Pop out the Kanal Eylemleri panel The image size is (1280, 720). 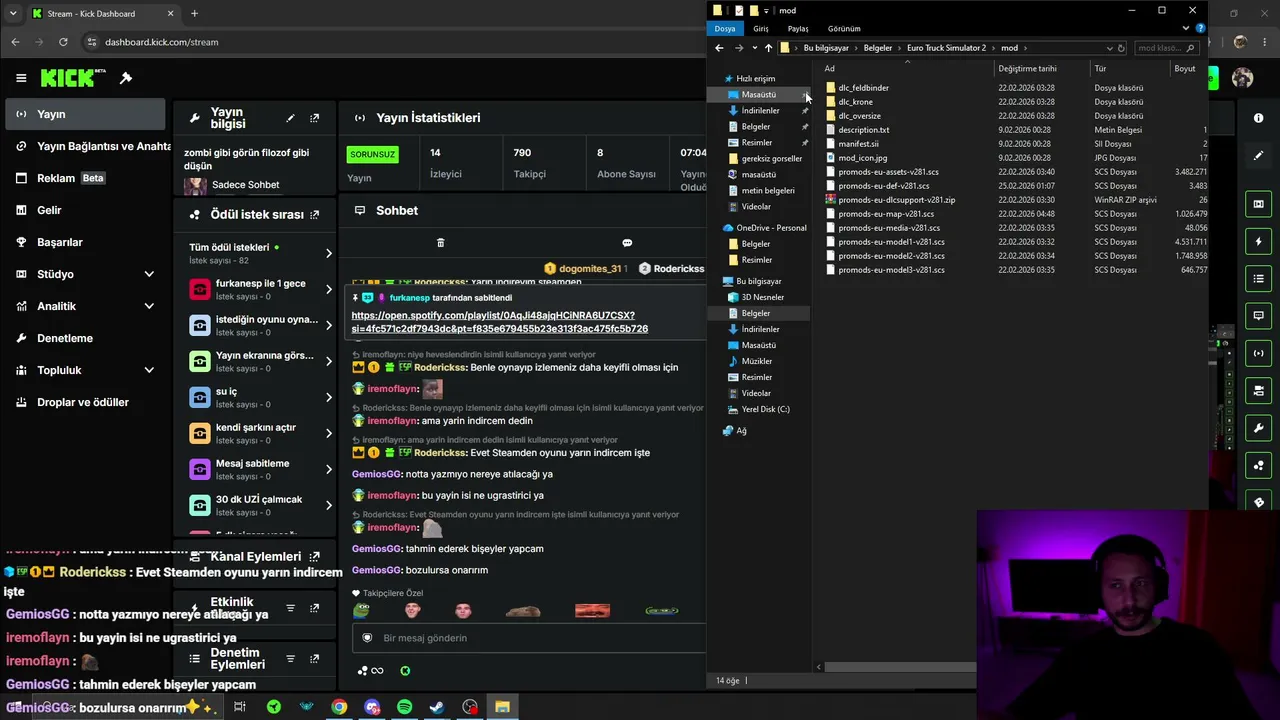pos(315,556)
